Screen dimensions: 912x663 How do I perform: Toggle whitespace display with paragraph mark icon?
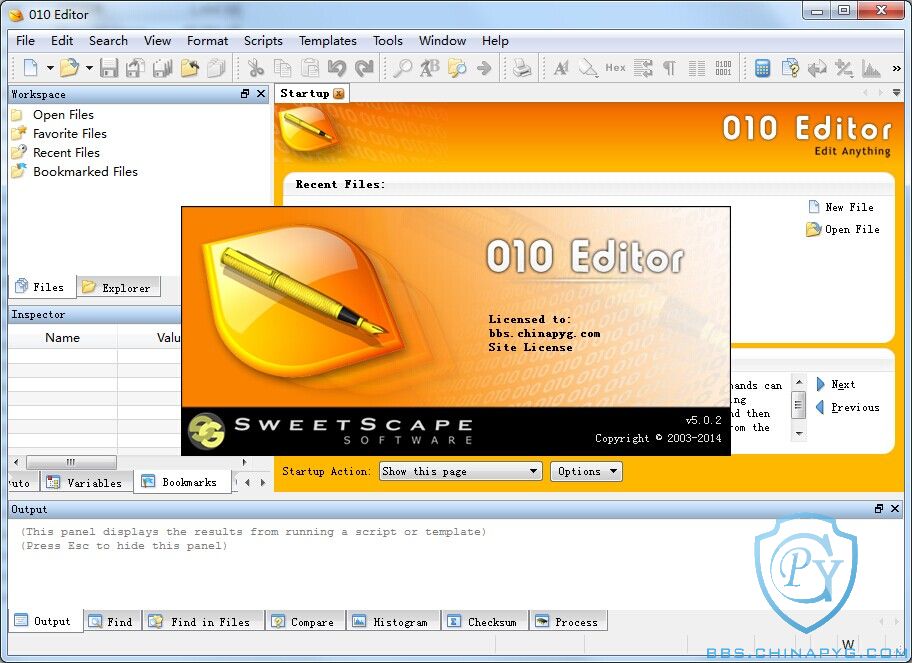pos(669,68)
